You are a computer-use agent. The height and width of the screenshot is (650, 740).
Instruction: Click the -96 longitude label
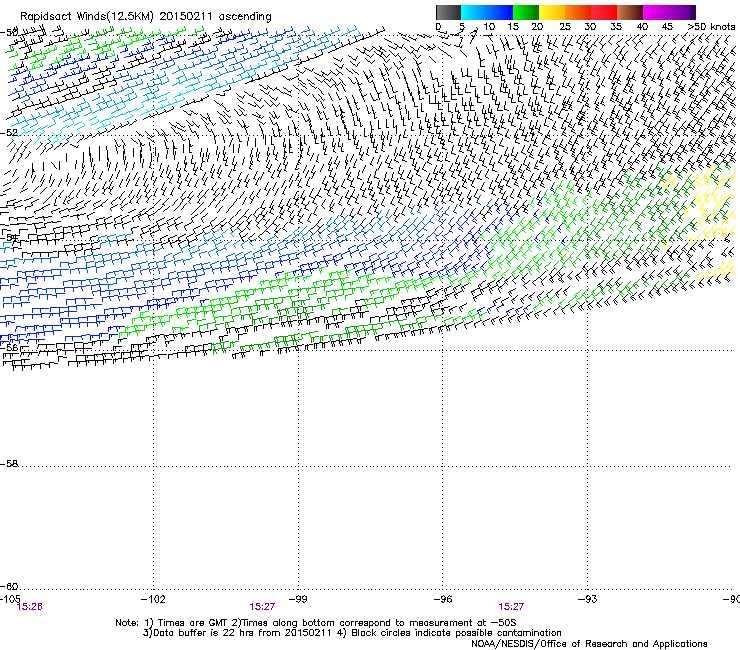pyautogui.click(x=443, y=599)
